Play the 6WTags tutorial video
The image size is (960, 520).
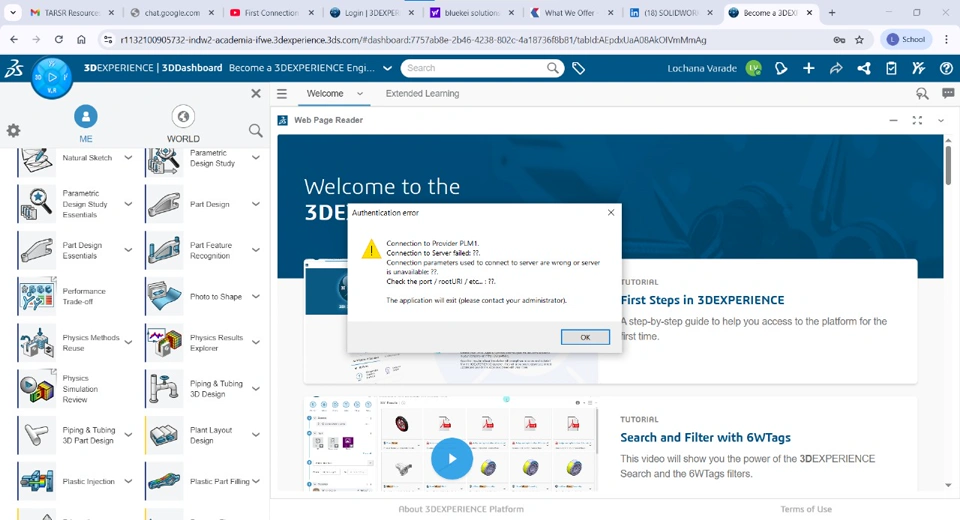tap(452, 459)
